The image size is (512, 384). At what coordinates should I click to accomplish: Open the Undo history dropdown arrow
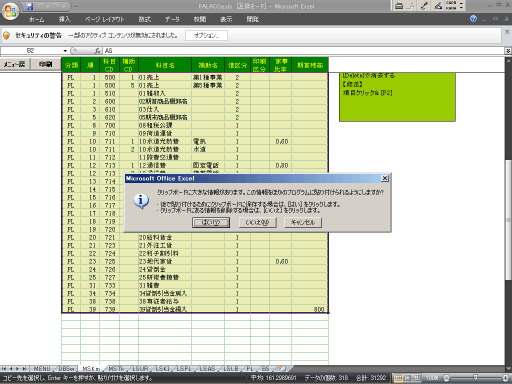(48, 6)
